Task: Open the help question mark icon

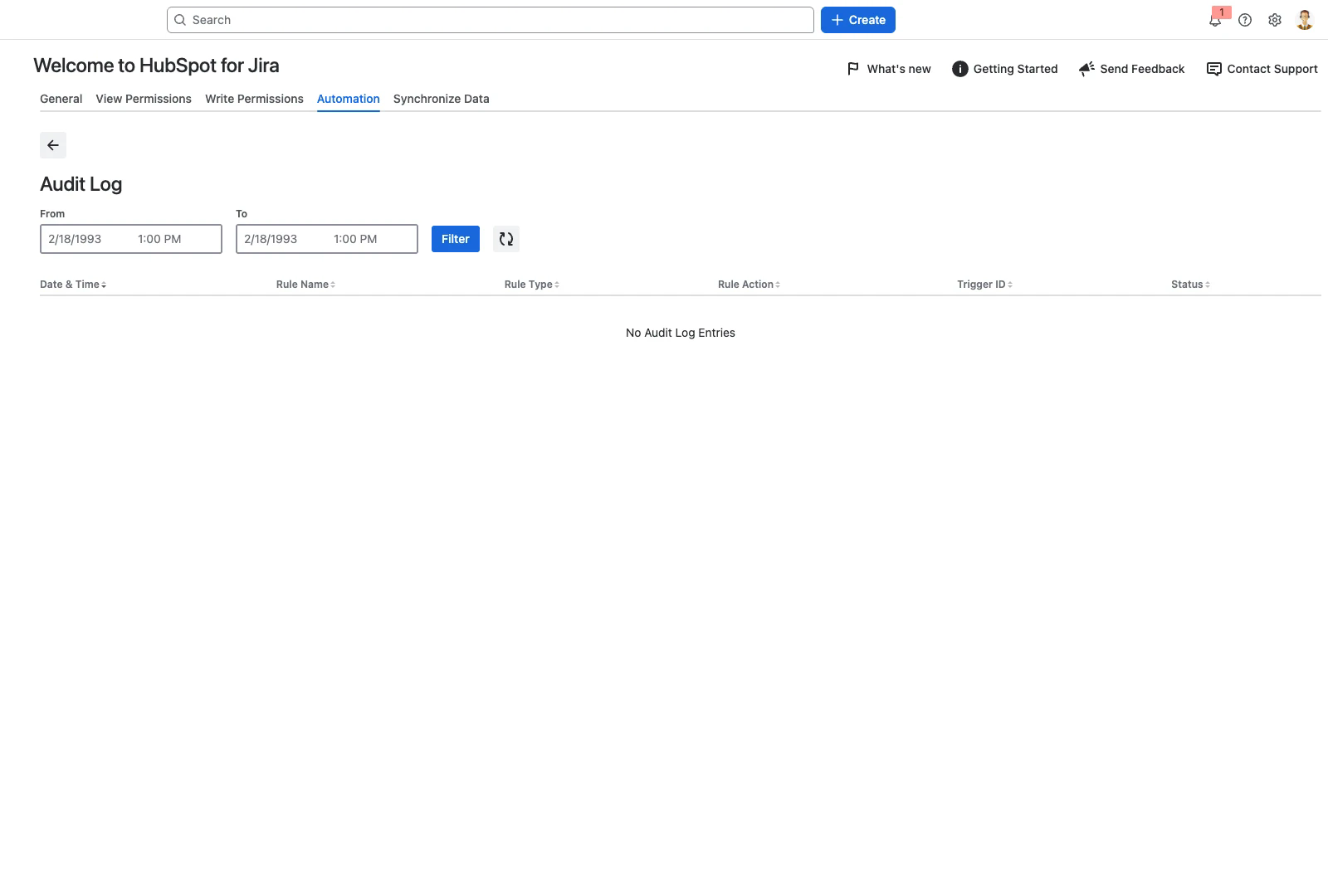Action: pos(1245,20)
